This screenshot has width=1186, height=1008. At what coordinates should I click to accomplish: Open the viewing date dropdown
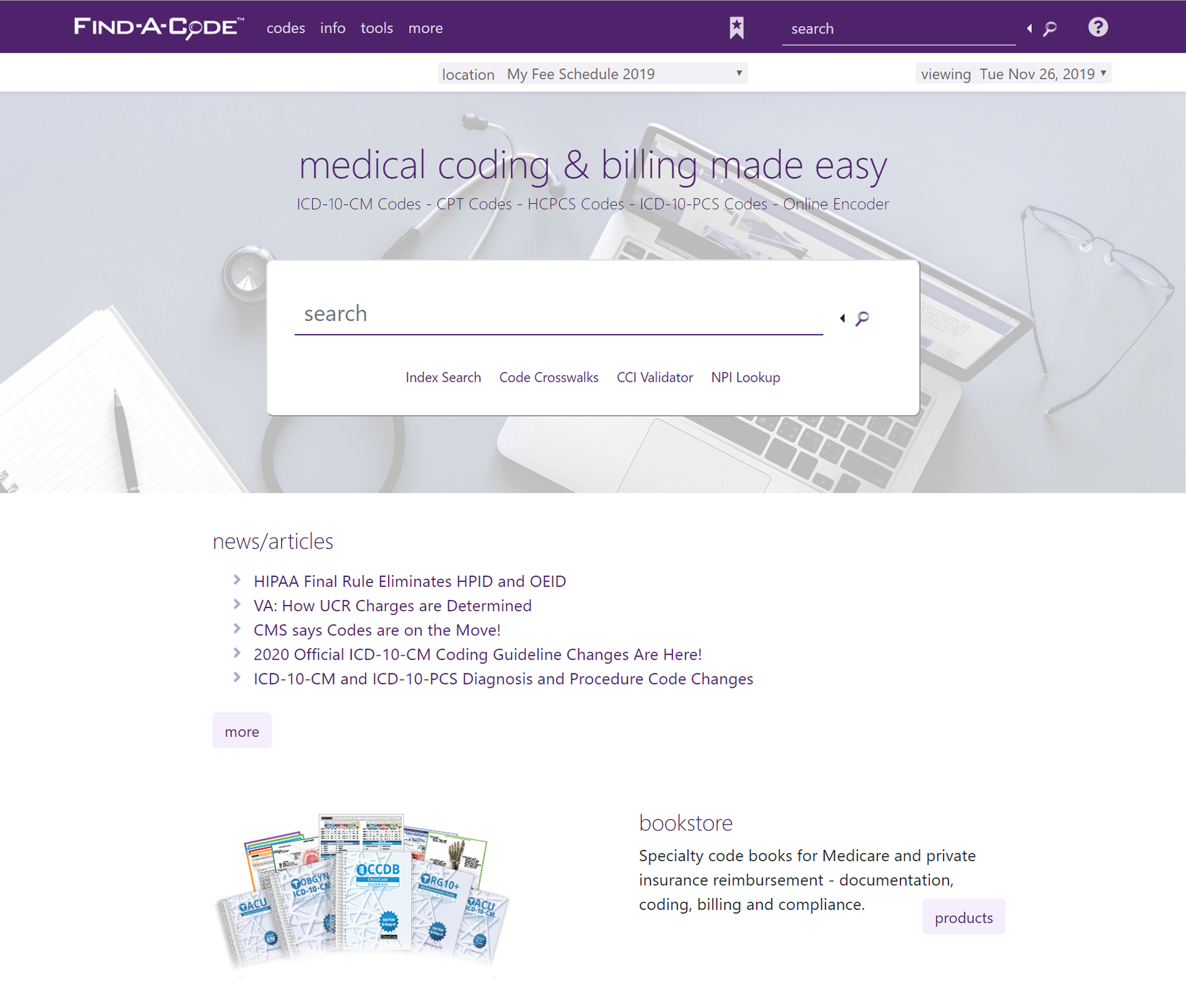click(1013, 74)
